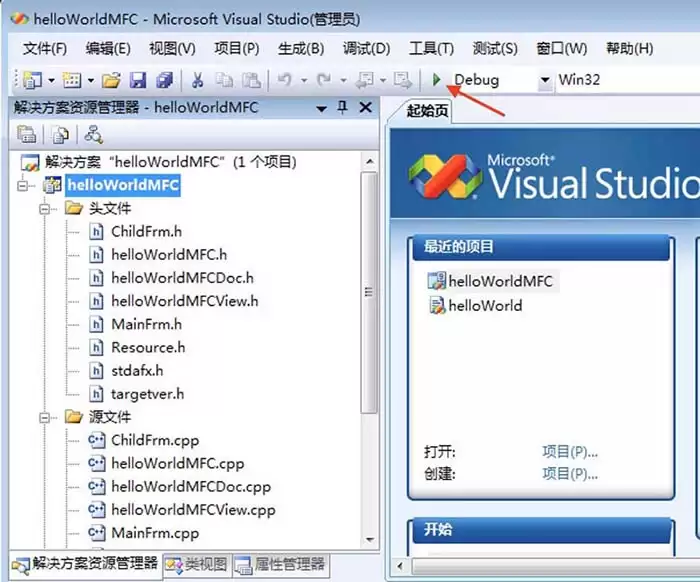Open the Navigate Backward dropdown arrow

pos(383,81)
